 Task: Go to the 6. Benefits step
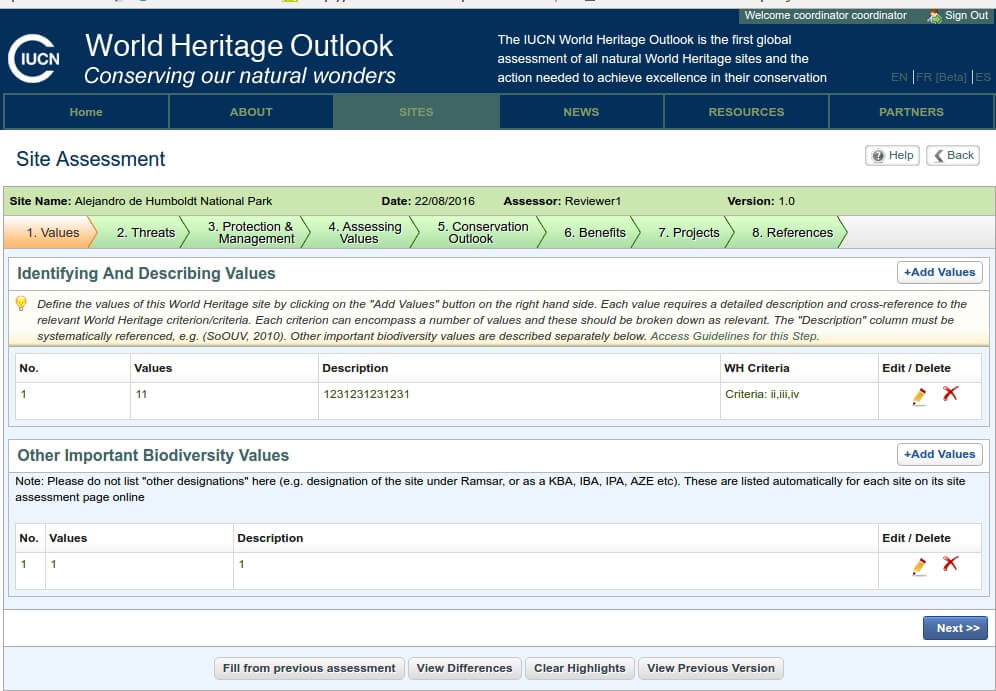tap(595, 232)
